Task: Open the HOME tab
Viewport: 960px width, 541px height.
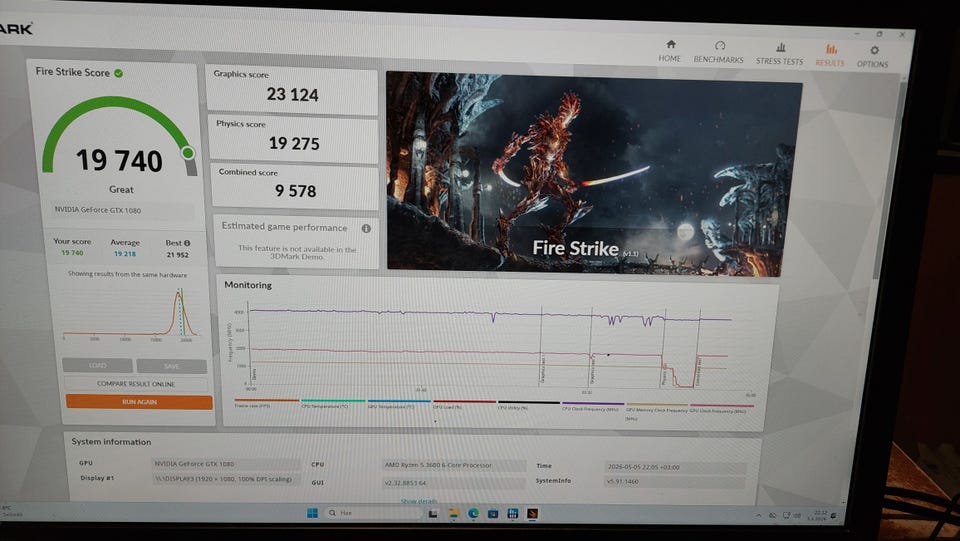Action: (670, 51)
